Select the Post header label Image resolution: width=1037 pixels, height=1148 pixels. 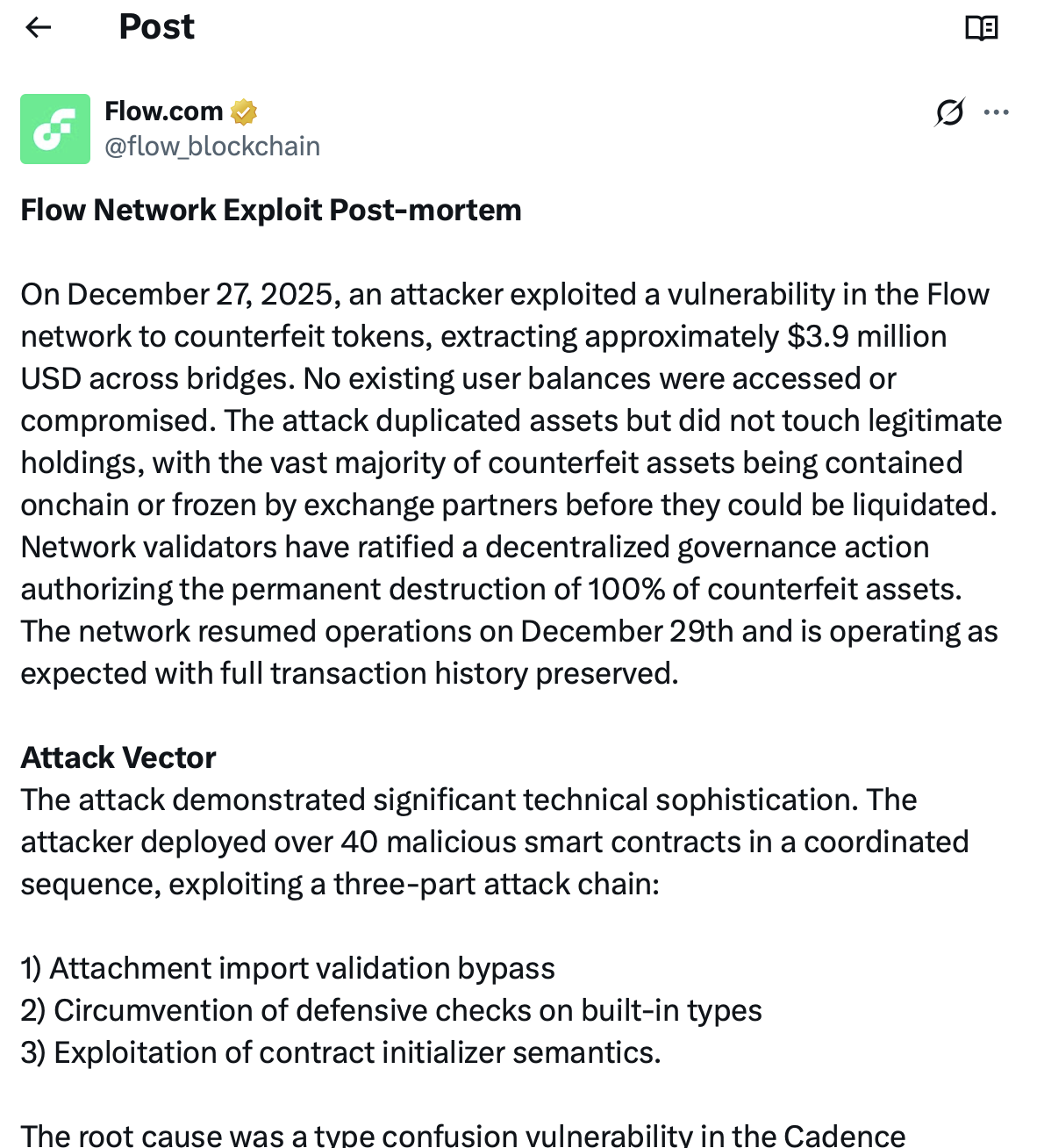[x=156, y=27]
